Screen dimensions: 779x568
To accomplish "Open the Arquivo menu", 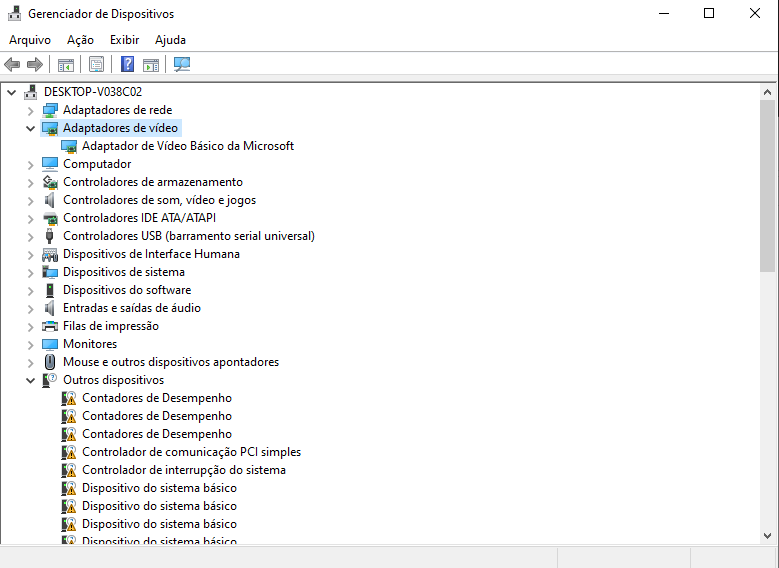I will pos(30,40).
